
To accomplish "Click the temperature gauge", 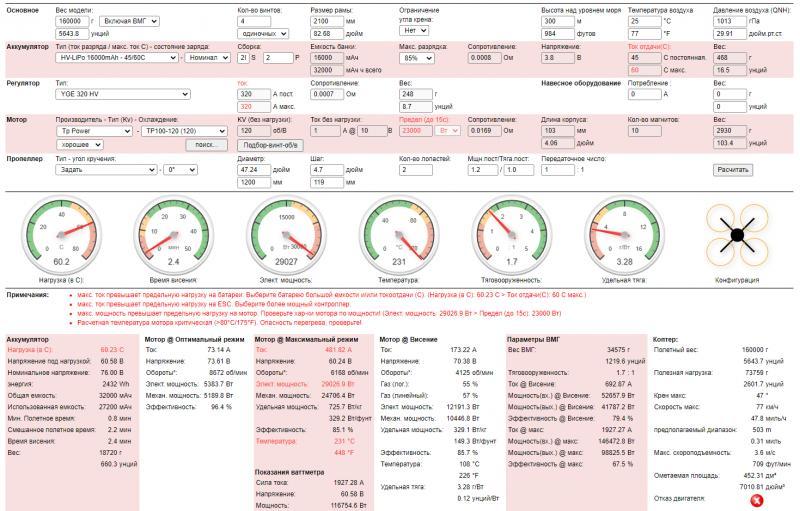I will coord(398,235).
